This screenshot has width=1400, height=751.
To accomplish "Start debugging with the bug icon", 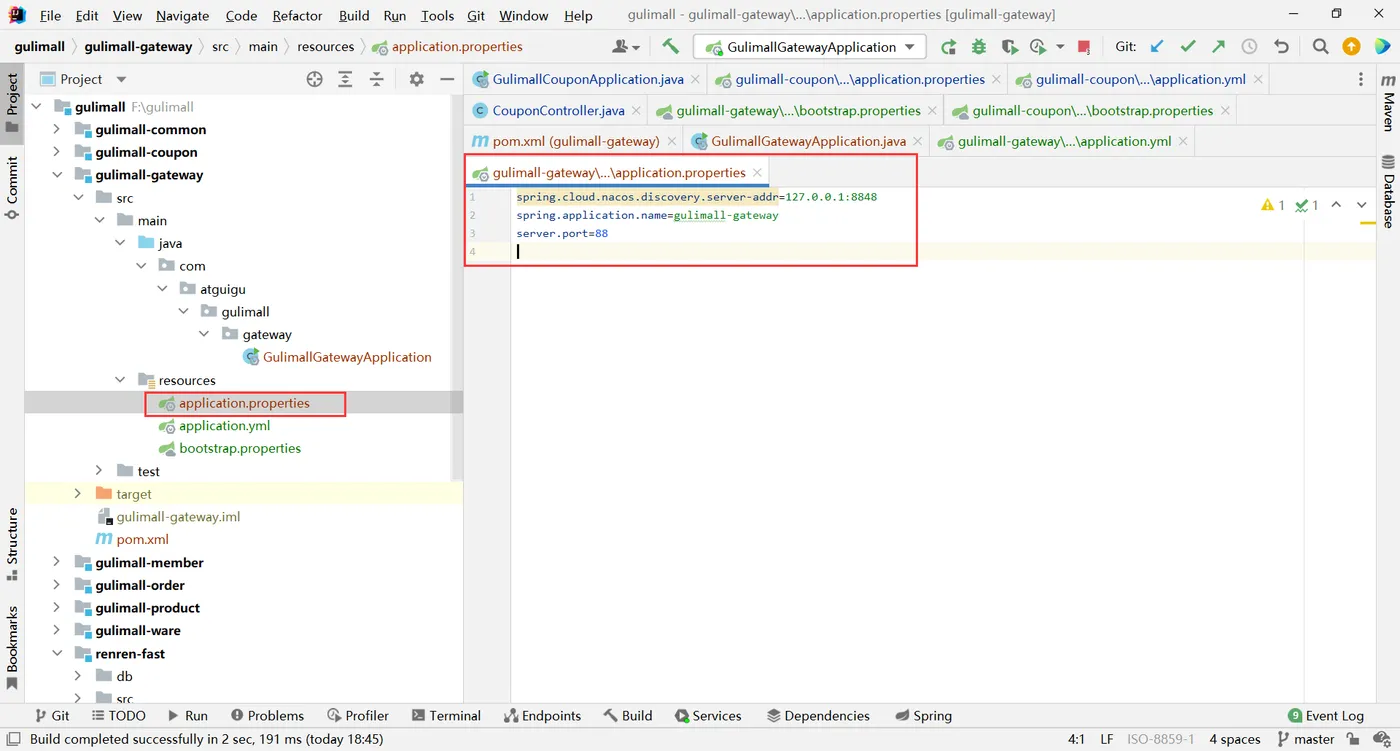I will (979, 46).
